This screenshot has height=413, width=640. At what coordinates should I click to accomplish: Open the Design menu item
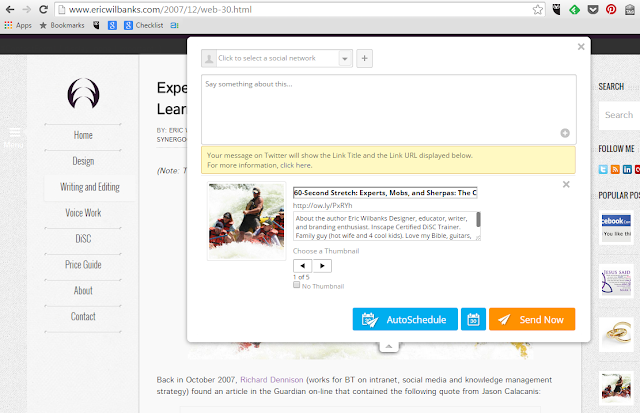(x=83, y=161)
